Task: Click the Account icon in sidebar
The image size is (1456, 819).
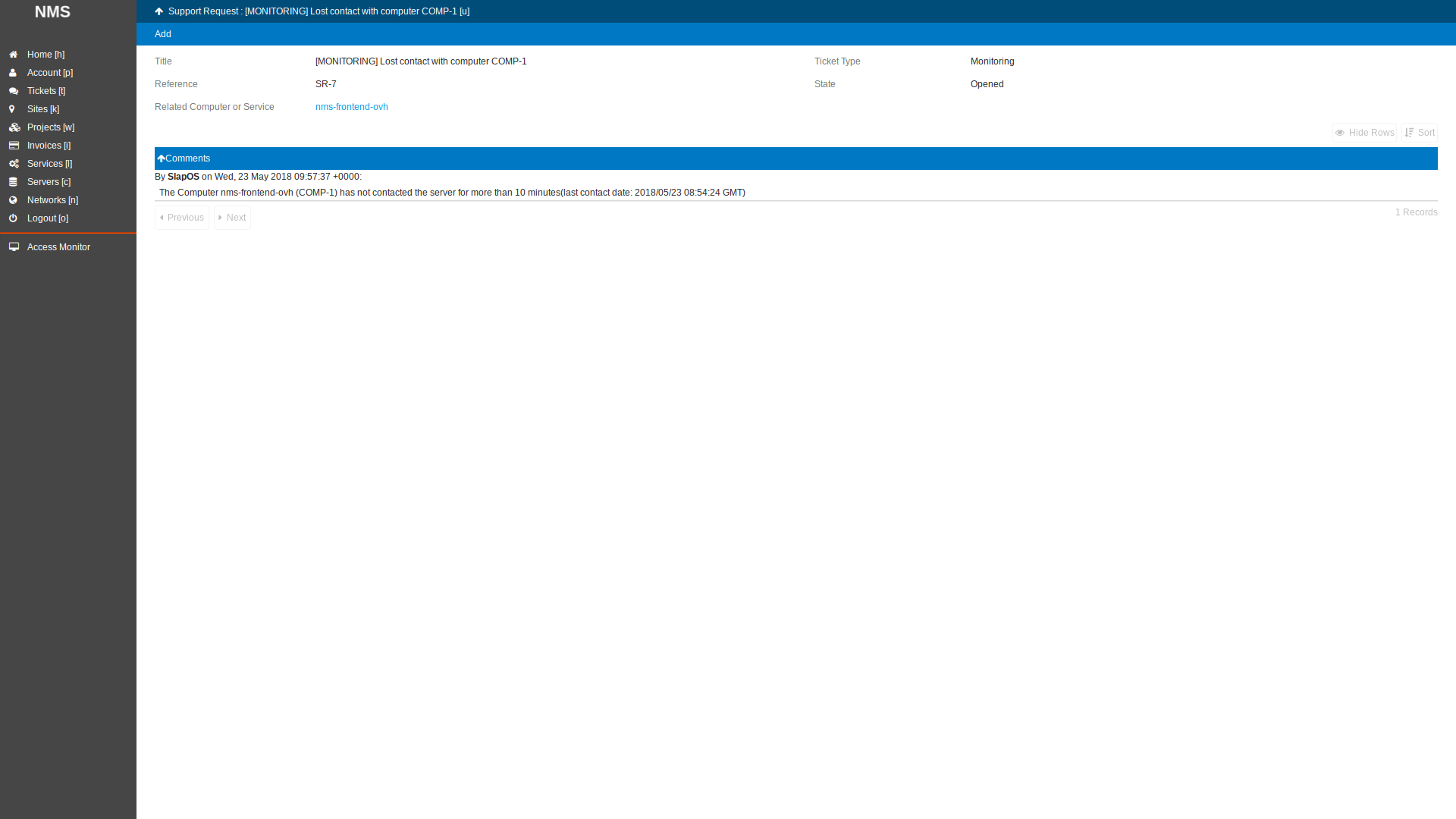Action: [14, 72]
